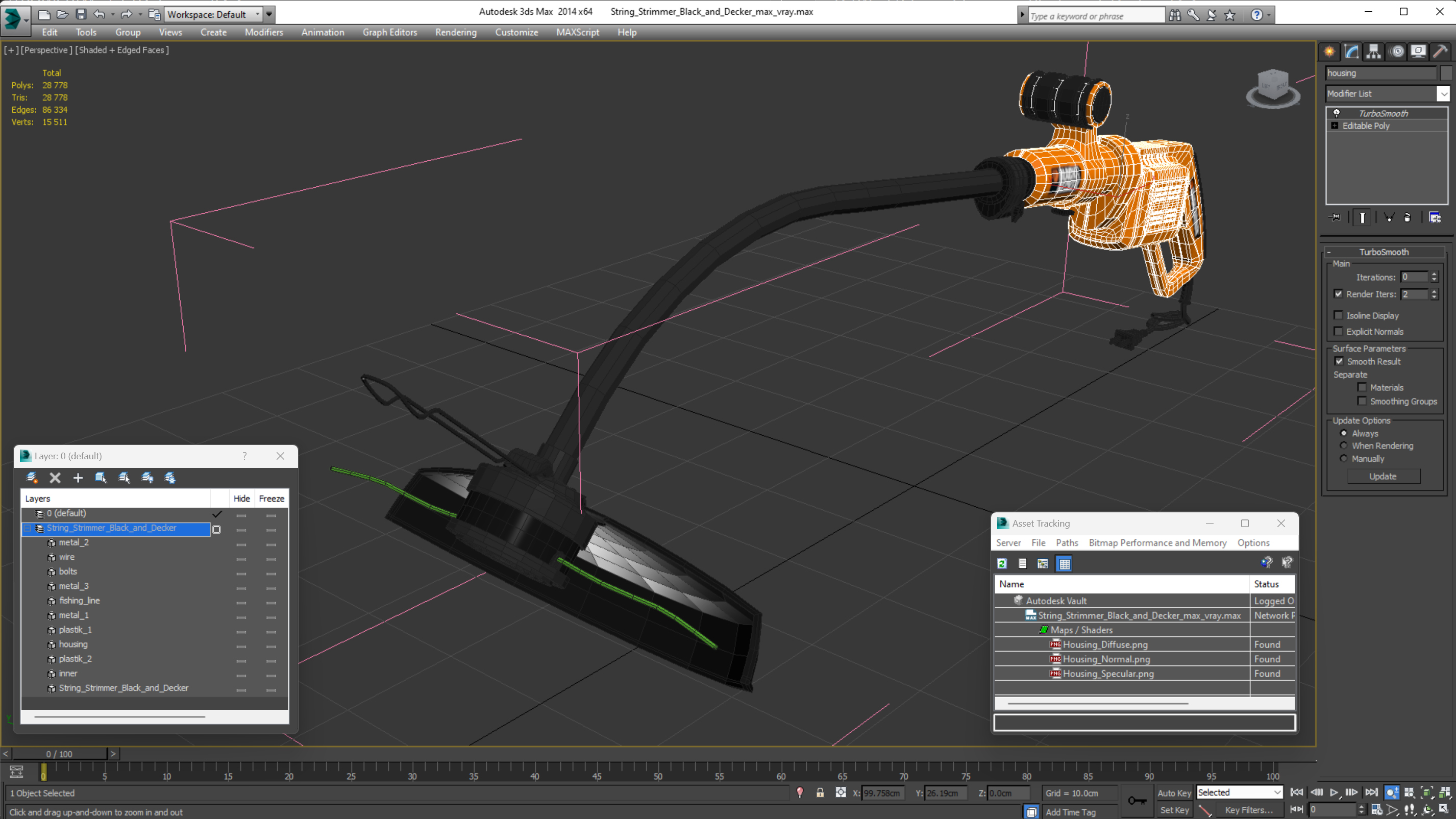Image resolution: width=1456 pixels, height=819 pixels.
Task: Switch Asset Tracking to table view icon
Action: pyautogui.click(x=1064, y=563)
